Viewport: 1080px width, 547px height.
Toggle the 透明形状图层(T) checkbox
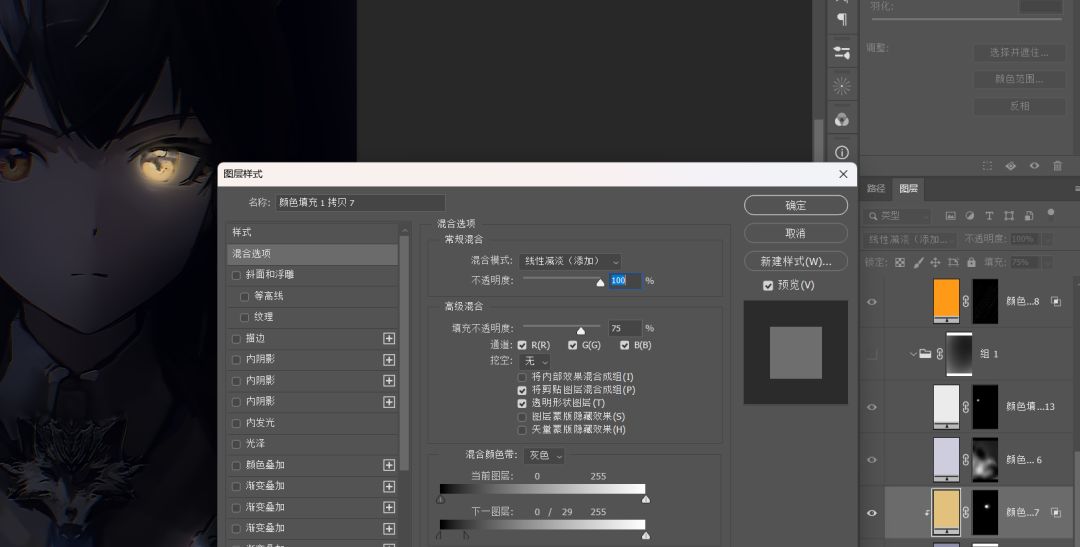522,403
